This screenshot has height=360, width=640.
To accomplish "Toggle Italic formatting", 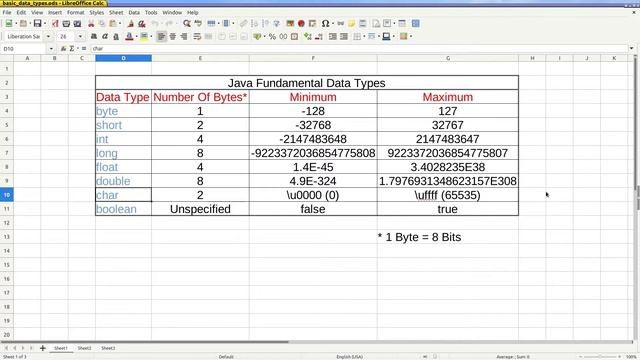I will (105, 37).
